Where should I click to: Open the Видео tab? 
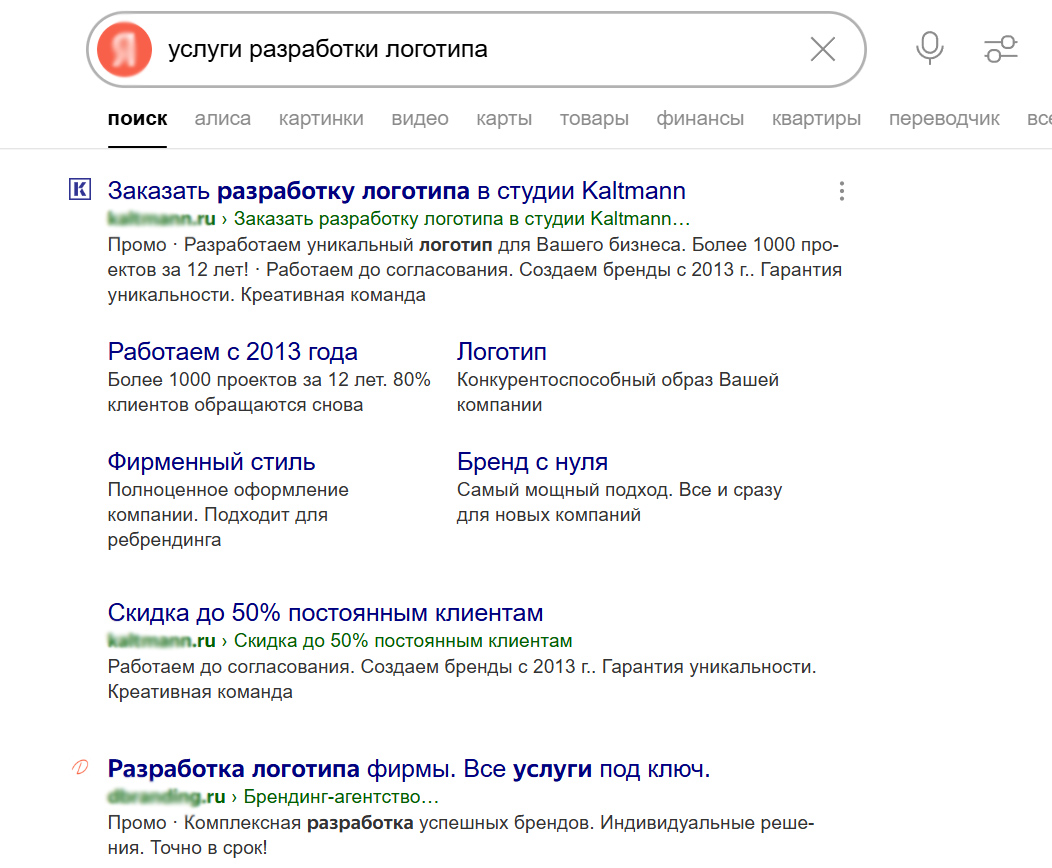tap(420, 119)
